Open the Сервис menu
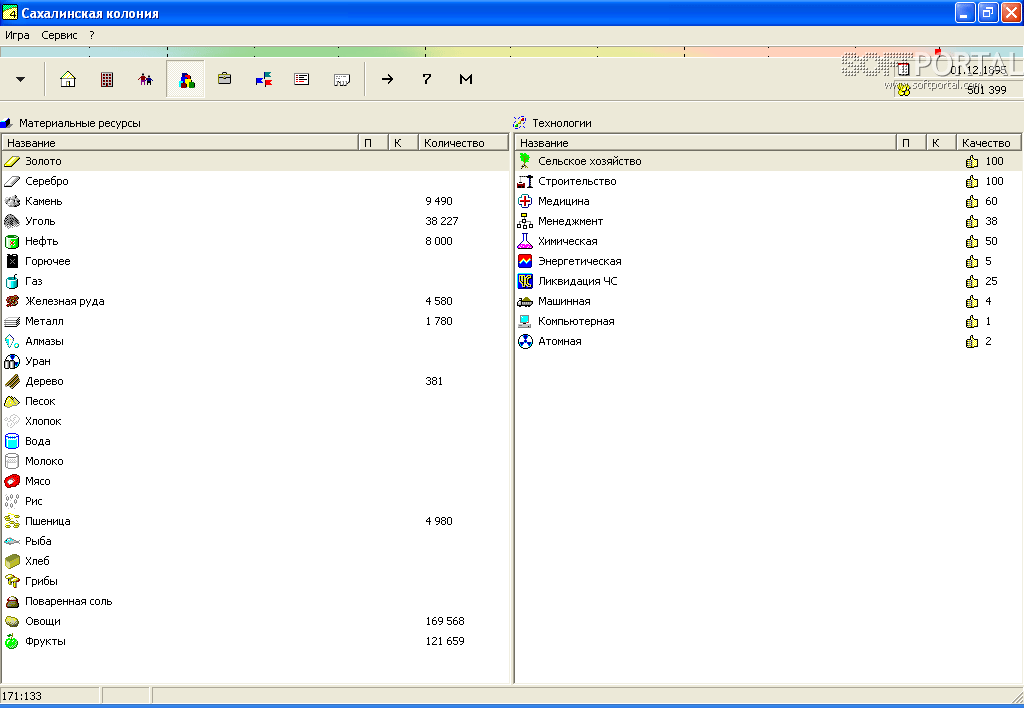The height and width of the screenshot is (708, 1024). (59, 35)
